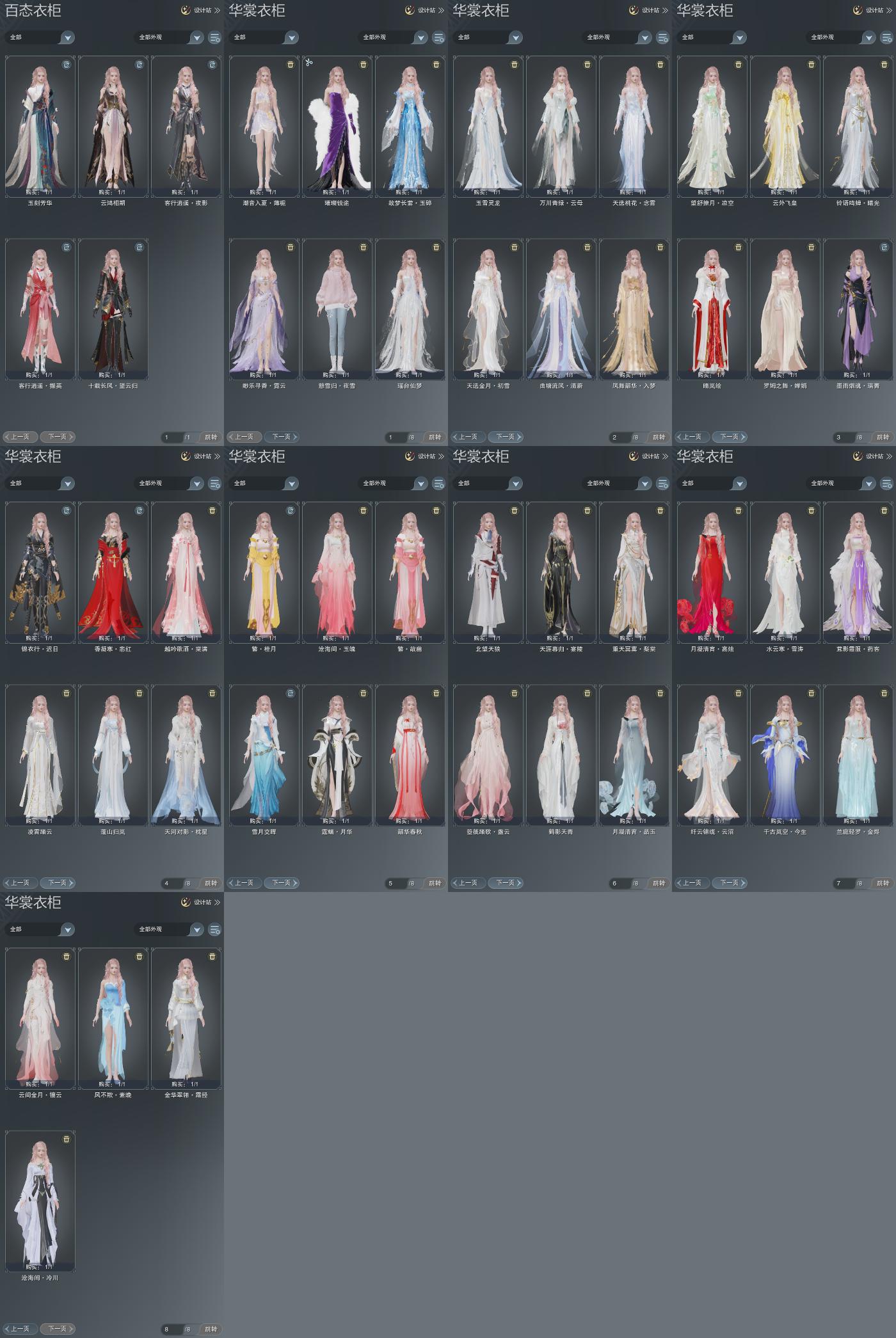
Task: Click the crossed-out icon on the 云鸿相期 card
Action: coord(140,65)
